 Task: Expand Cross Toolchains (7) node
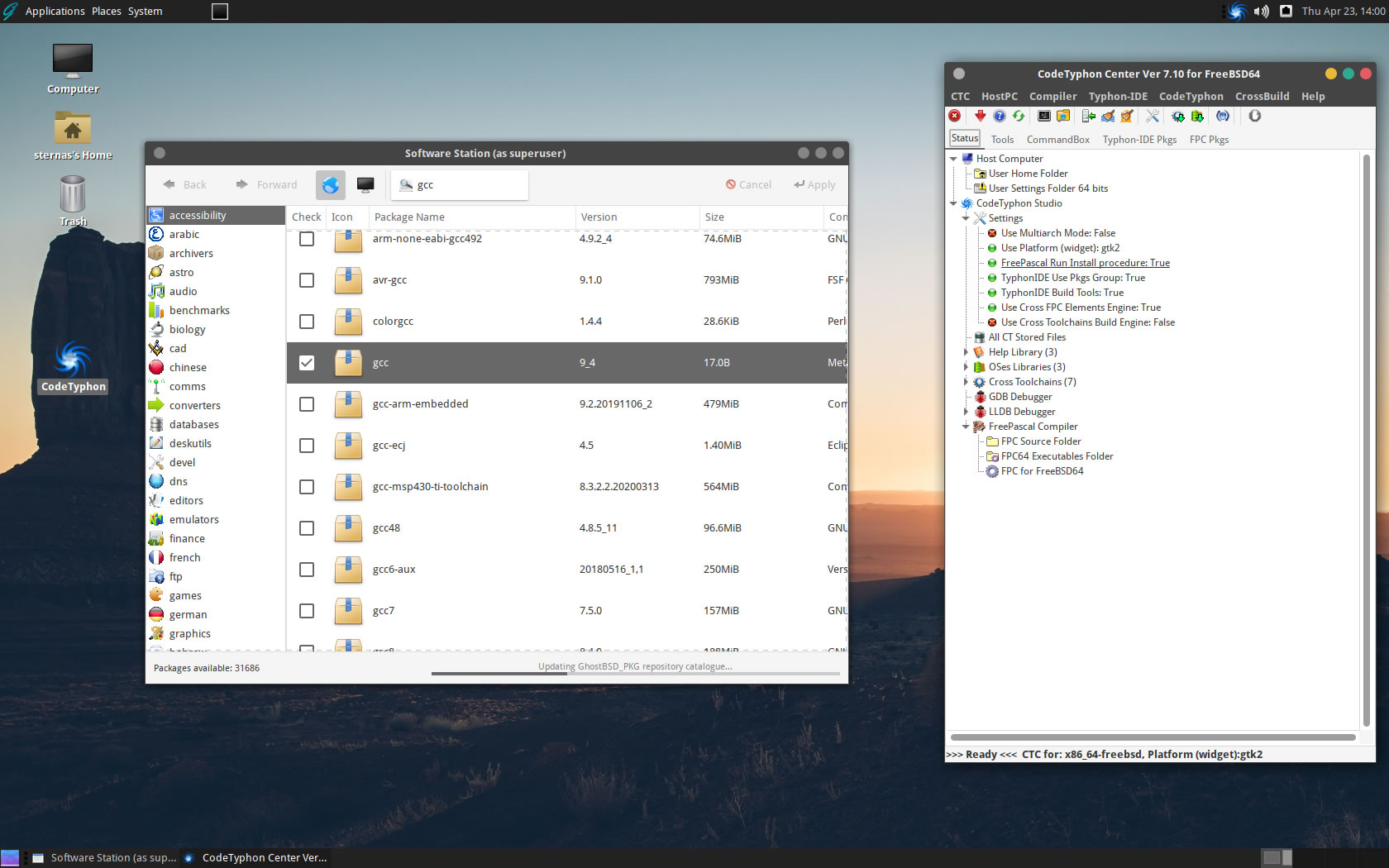pyautogui.click(x=966, y=382)
